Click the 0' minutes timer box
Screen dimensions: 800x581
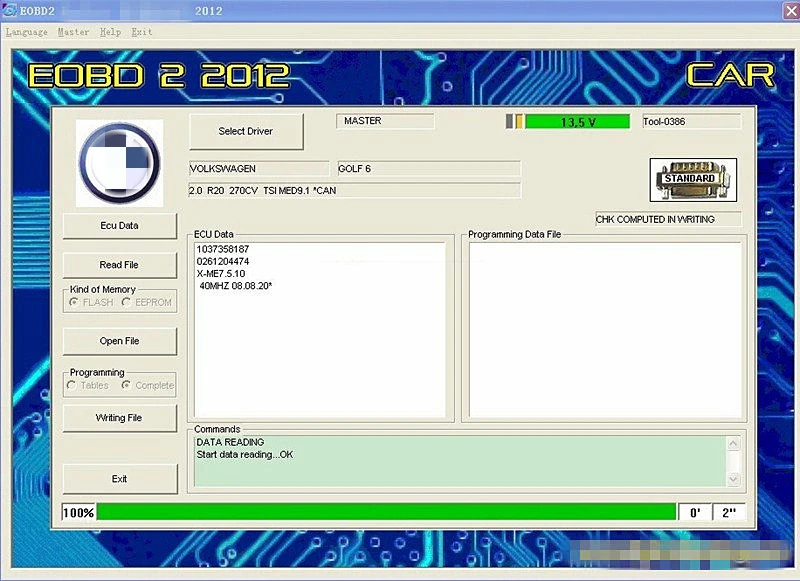694,513
